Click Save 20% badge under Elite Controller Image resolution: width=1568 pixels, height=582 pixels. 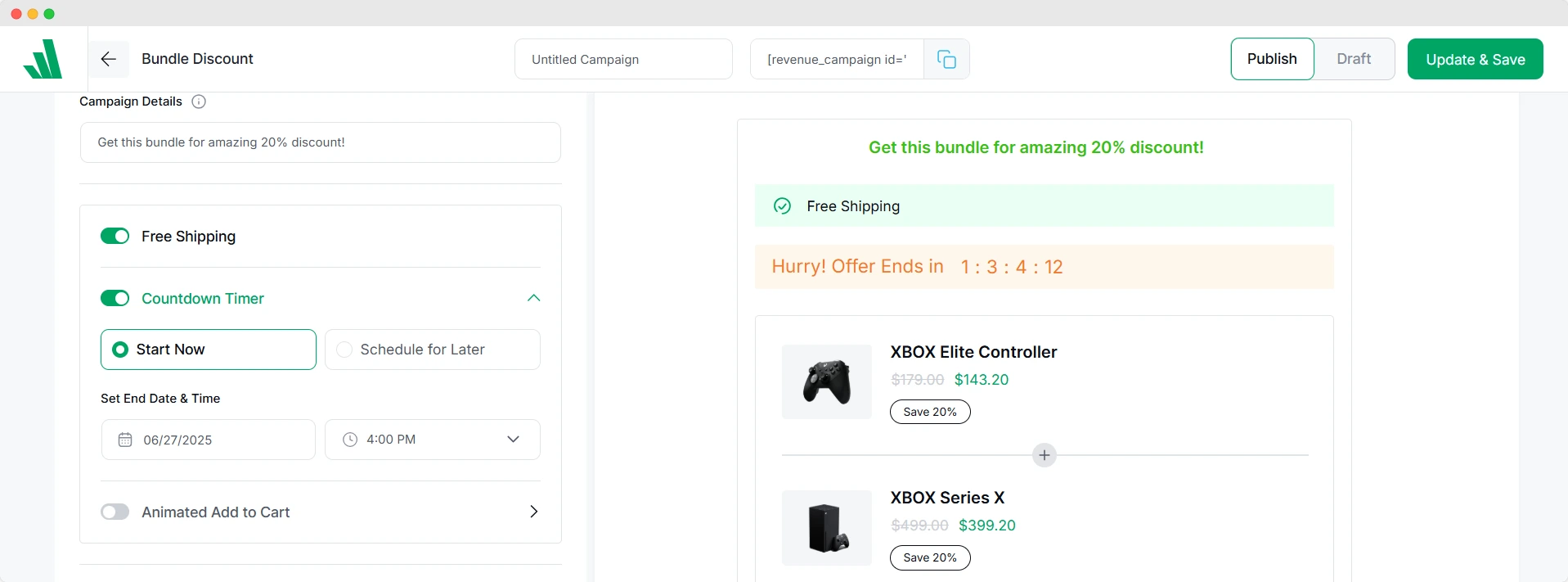(x=930, y=412)
